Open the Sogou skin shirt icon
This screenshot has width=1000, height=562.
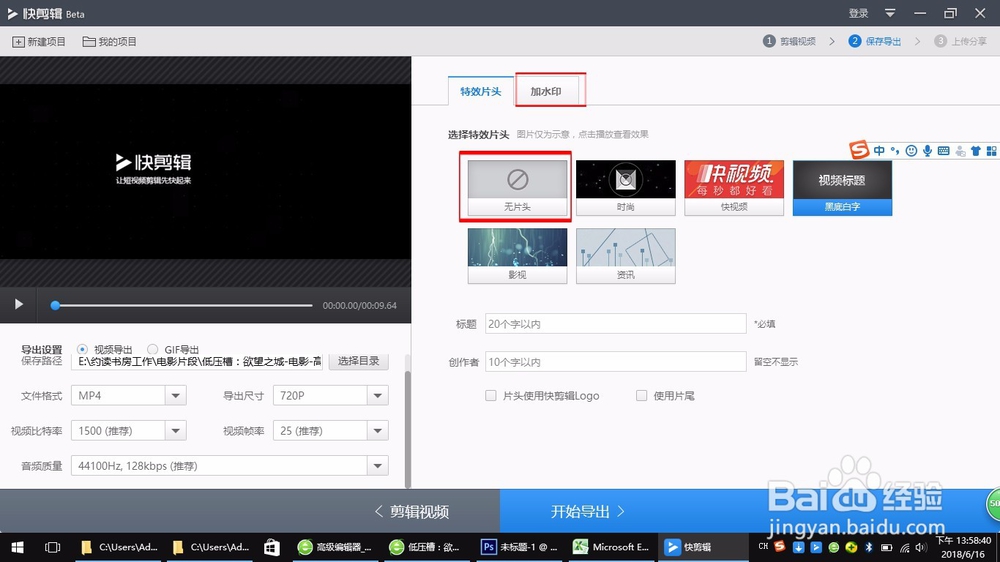click(x=976, y=151)
